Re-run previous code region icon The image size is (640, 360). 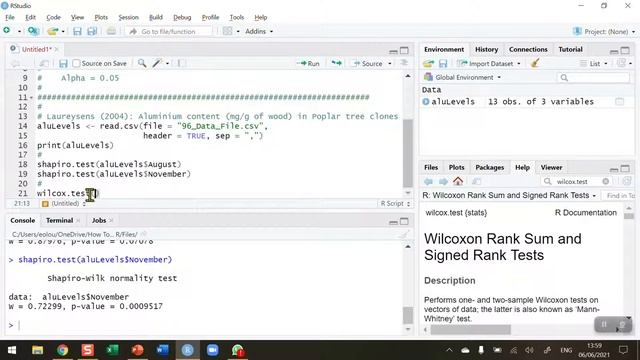(336, 63)
